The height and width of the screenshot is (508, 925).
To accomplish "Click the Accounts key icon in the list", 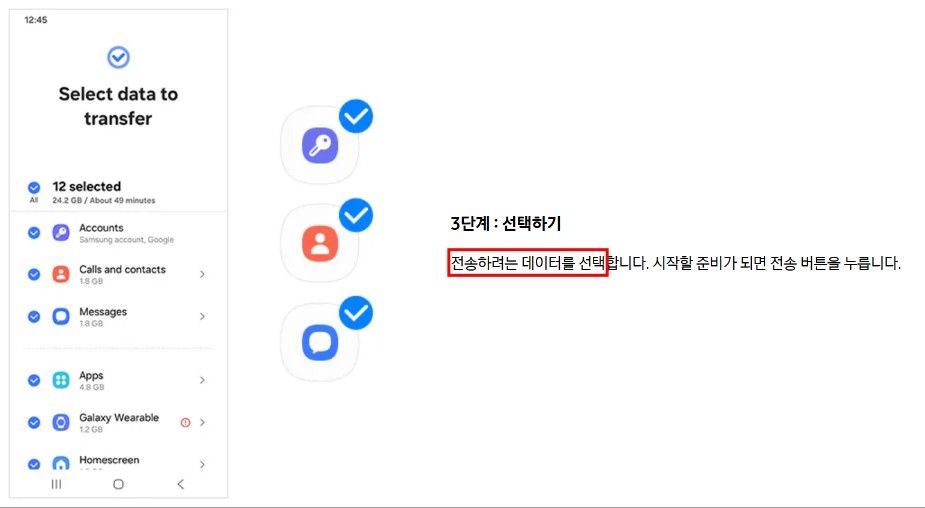I will point(61,232).
